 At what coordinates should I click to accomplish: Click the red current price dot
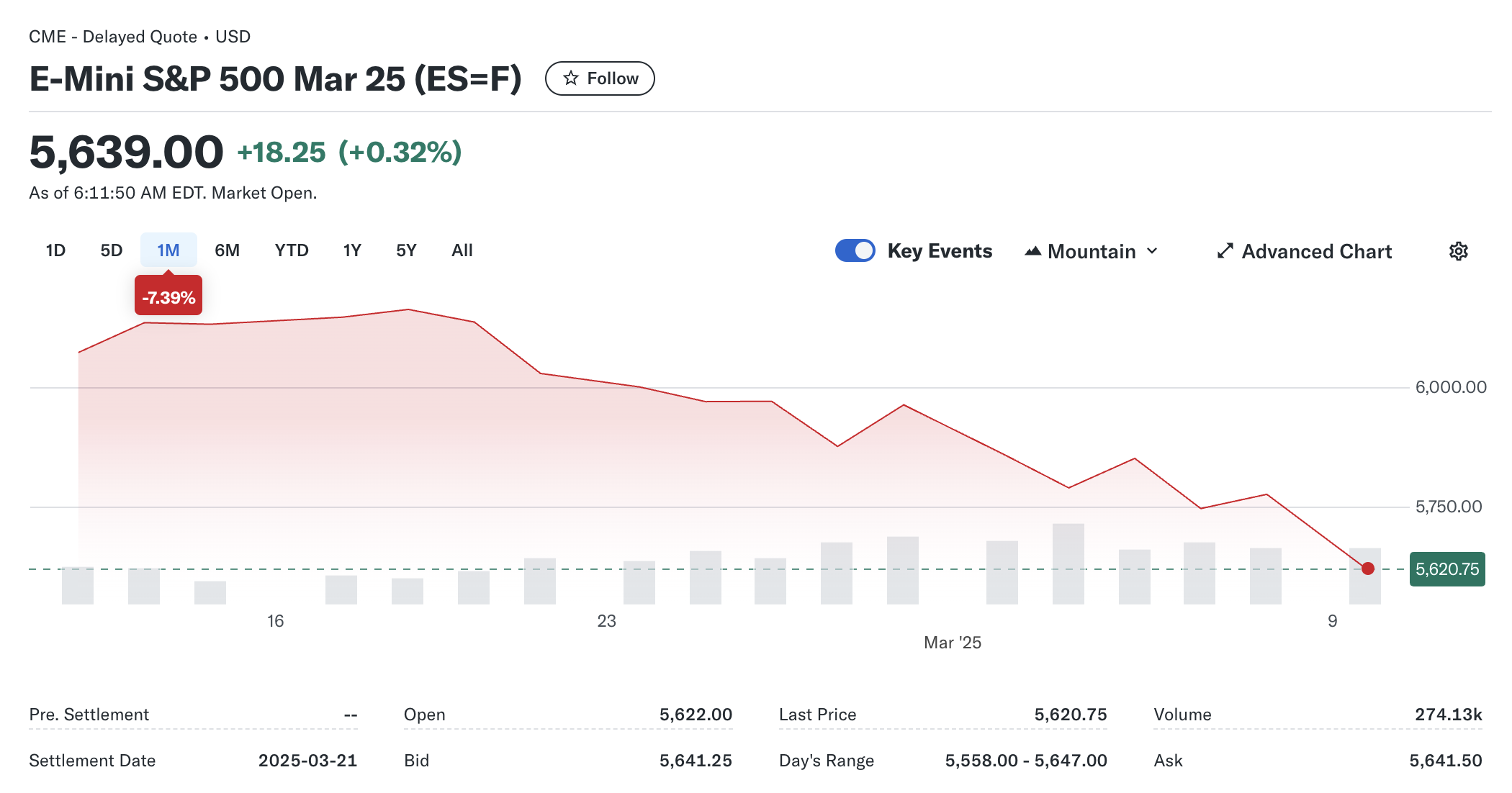[x=1368, y=568]
